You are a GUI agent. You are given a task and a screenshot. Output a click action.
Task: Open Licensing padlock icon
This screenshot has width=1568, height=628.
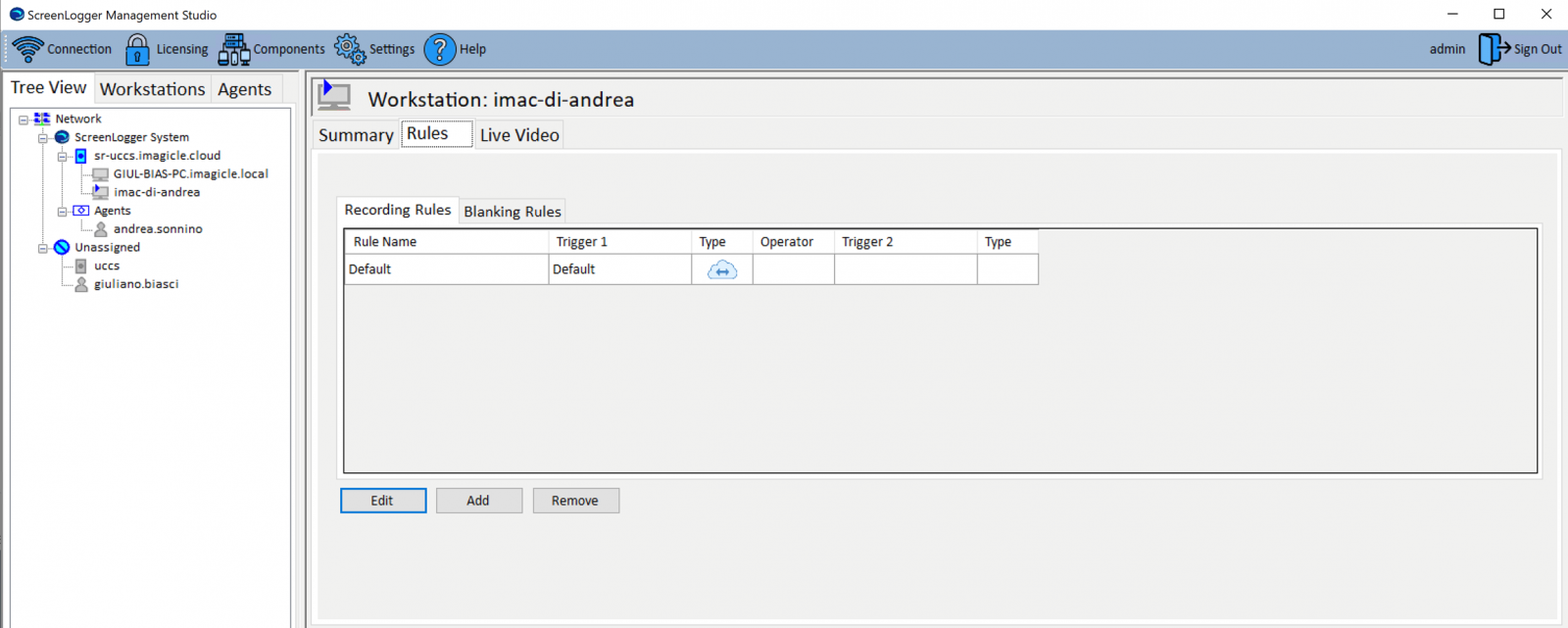tap(137, 49)
